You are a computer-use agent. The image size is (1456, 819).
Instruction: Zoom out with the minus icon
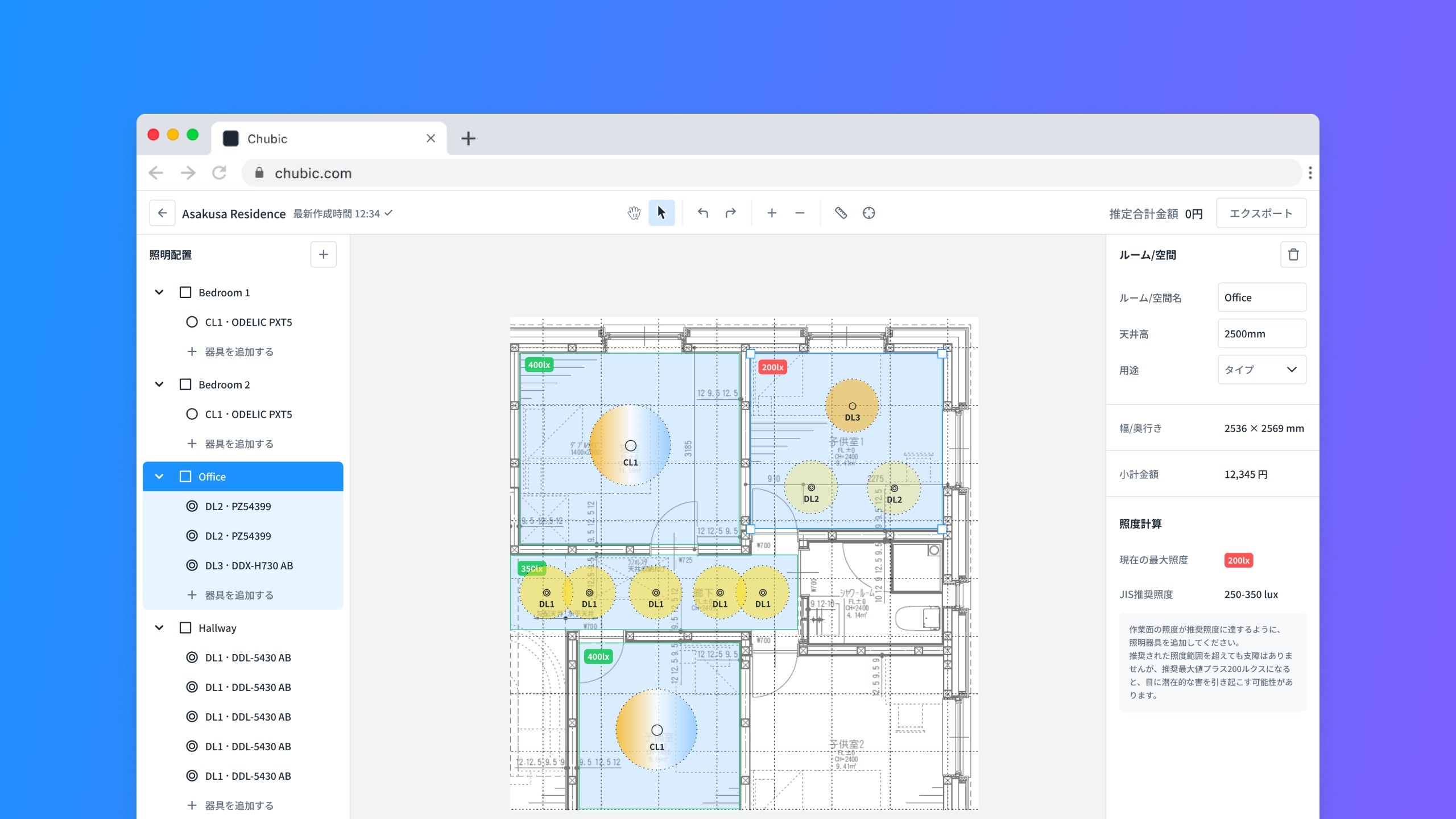coord(800,213)
